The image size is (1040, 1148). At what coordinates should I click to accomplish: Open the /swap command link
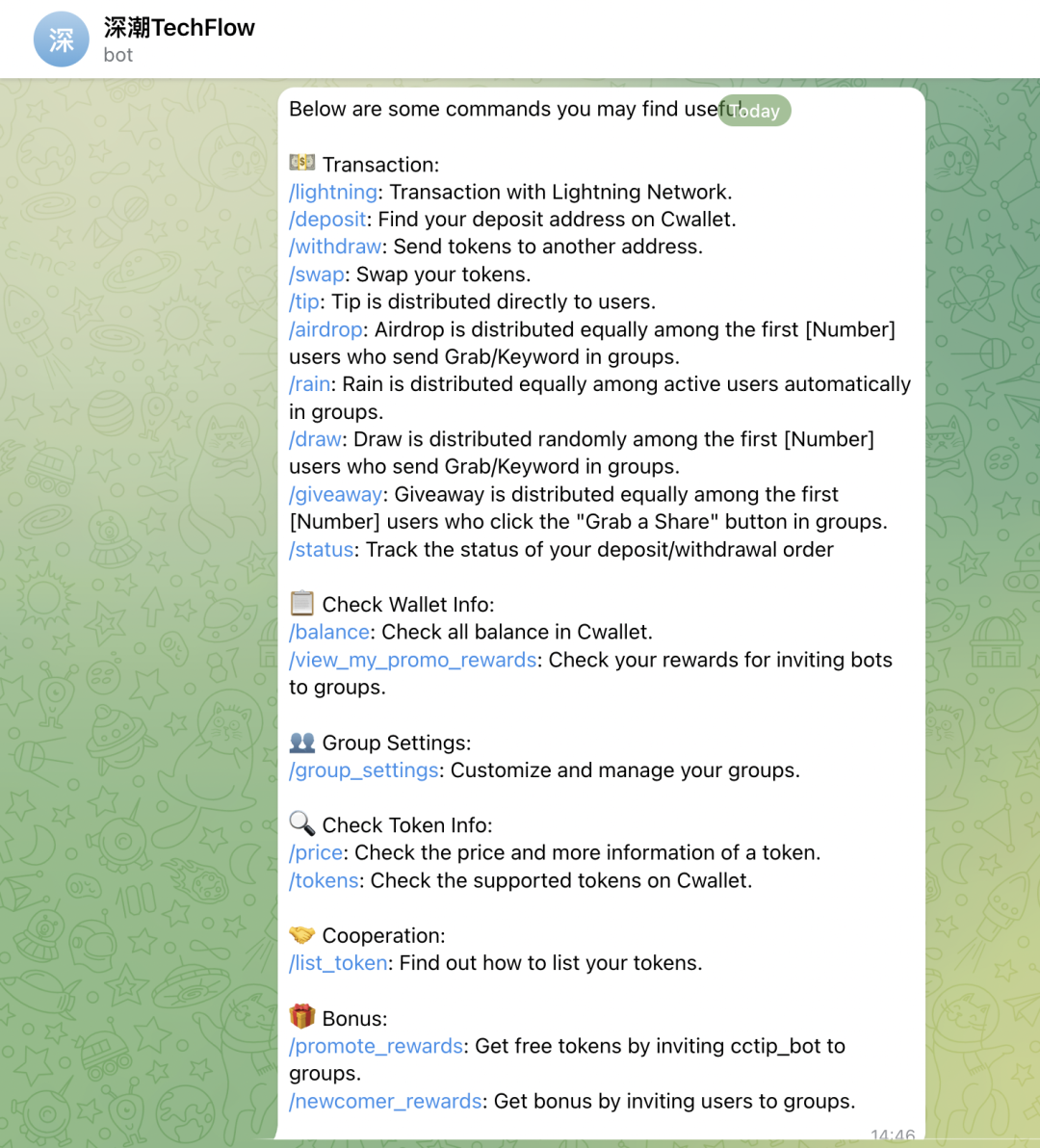(316, 274)
